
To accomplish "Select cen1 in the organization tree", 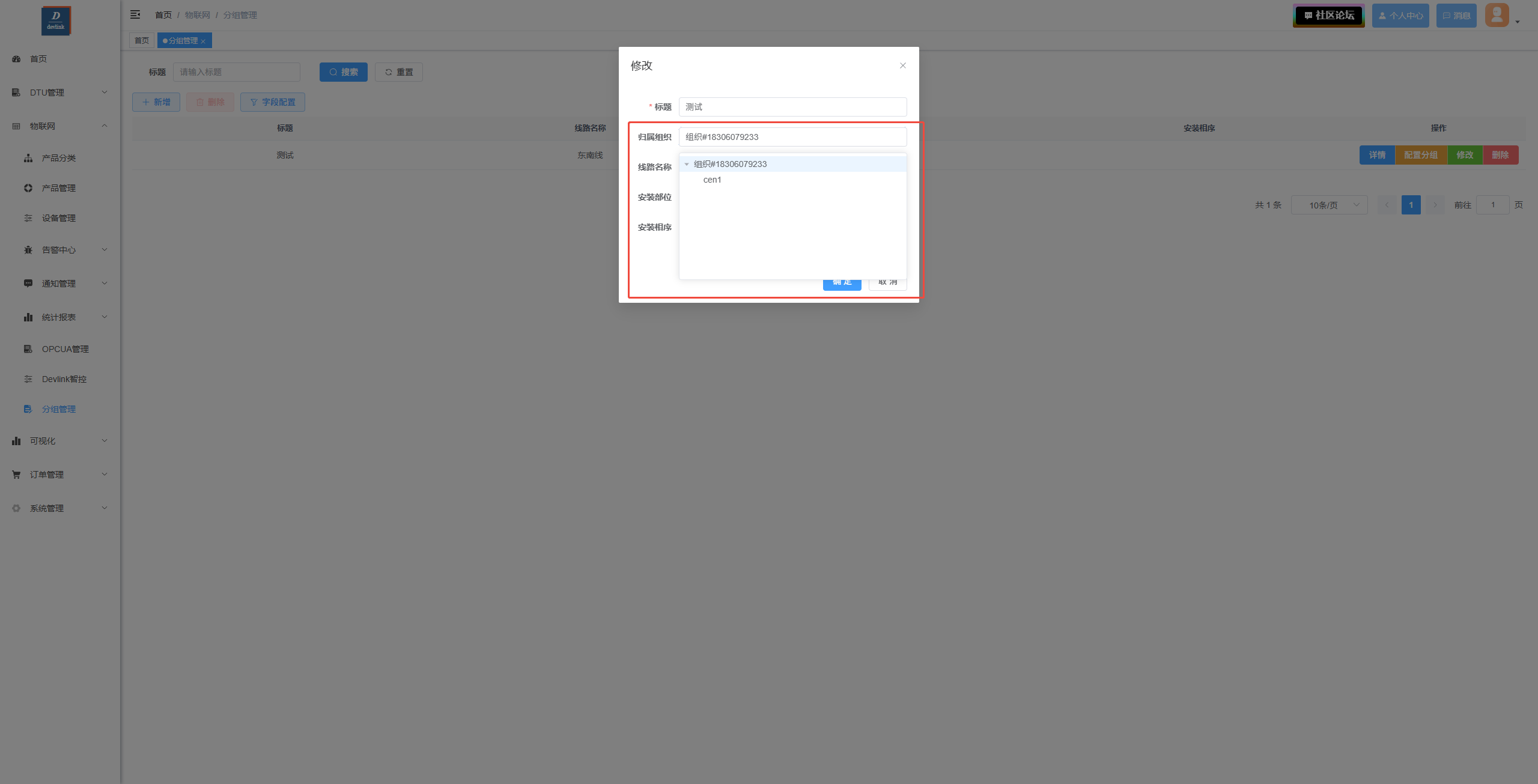I will tap(712, 180).
